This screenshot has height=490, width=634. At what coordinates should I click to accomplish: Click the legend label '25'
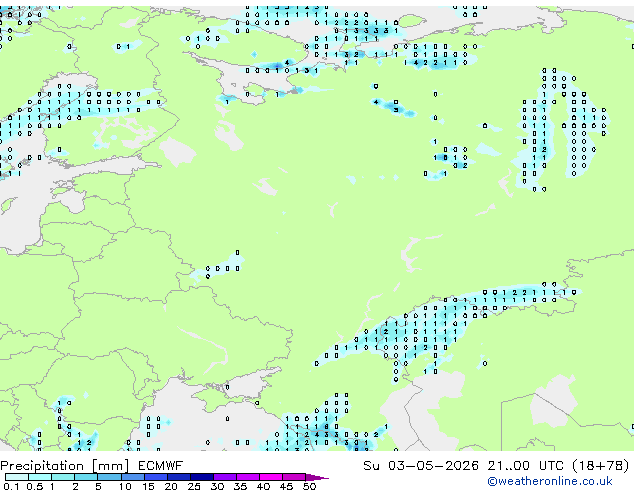tap(194, 486)
